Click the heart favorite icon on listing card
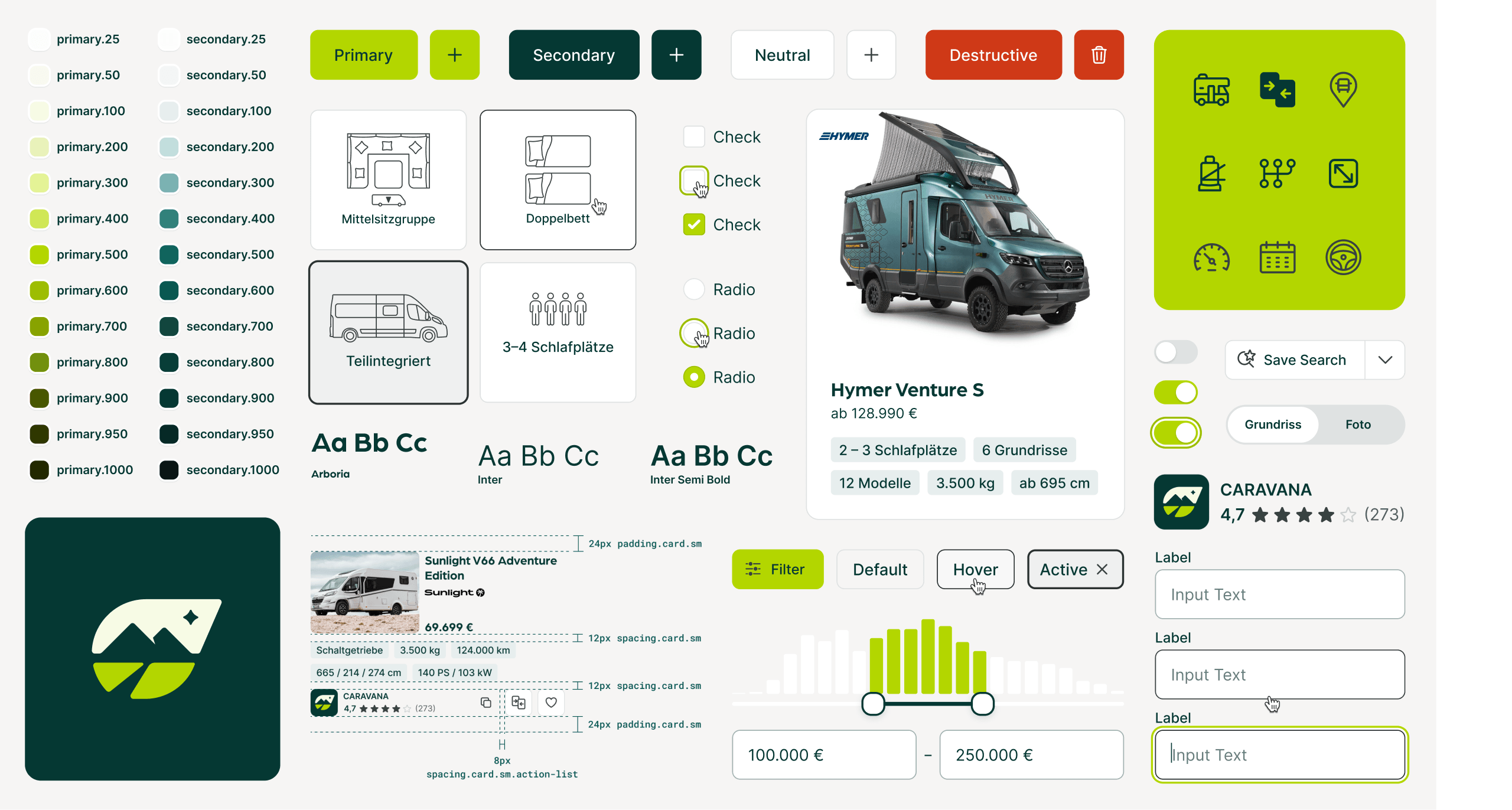1512x810 pixels. tap(550, 702)
